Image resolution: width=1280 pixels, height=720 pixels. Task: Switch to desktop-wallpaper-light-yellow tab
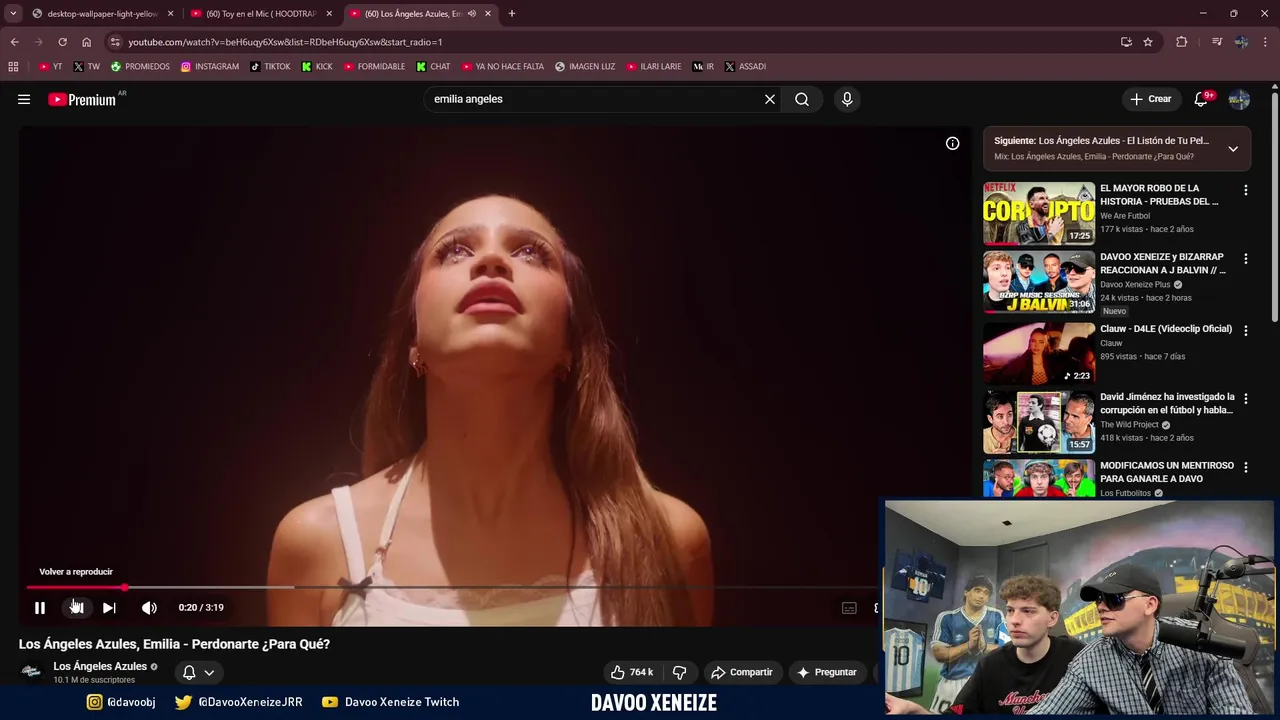tap(102, 14)
